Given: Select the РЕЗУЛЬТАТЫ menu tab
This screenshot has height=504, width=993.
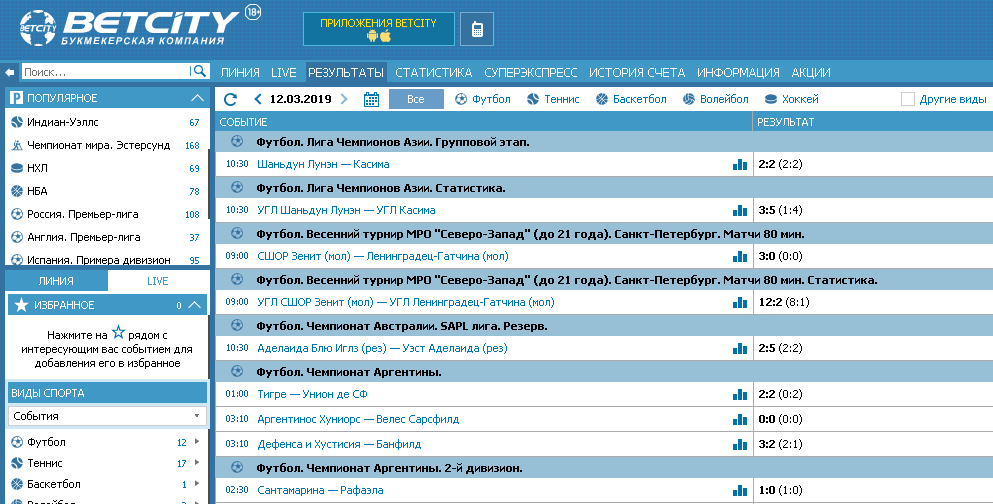Looking at the screenshot, I should click(346, 73).
